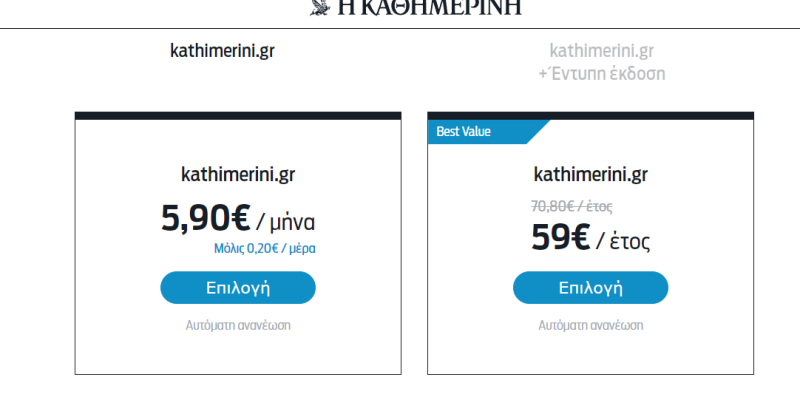
Task: Click the euro sign in the 5,90€ price
Action: click(x=237, y=217)
